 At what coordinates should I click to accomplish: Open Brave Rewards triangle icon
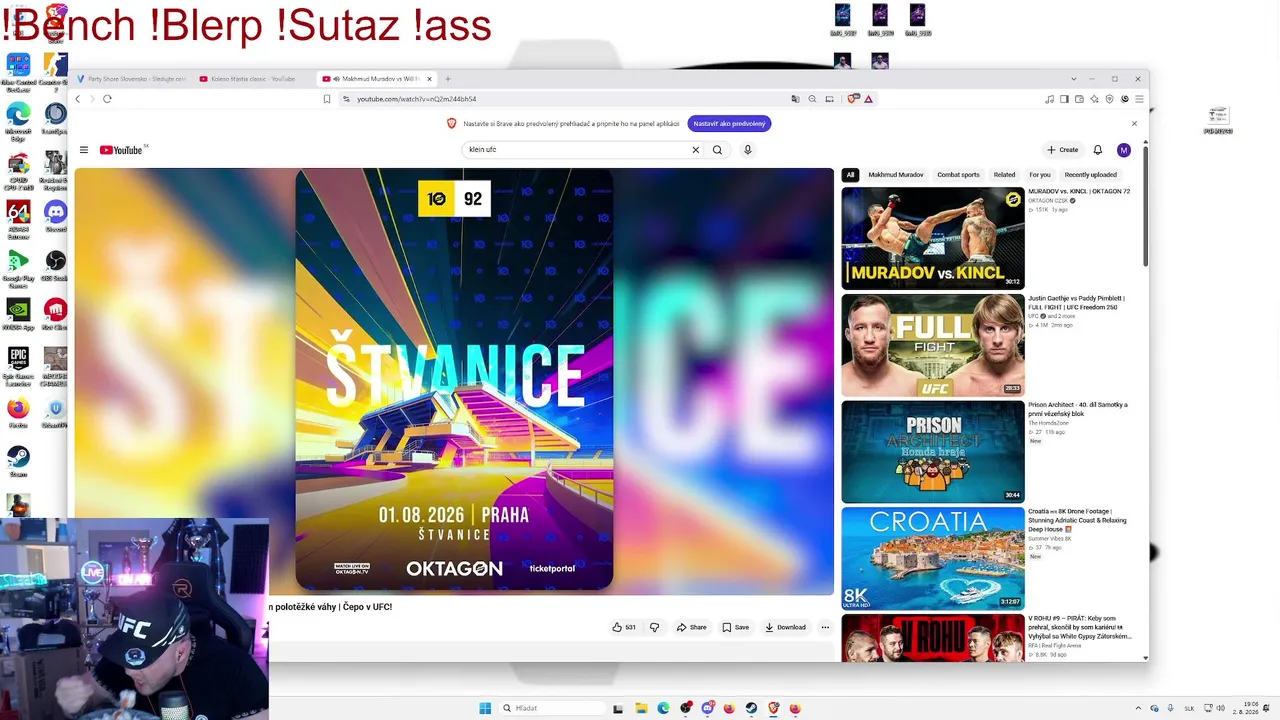coord(868,99)
